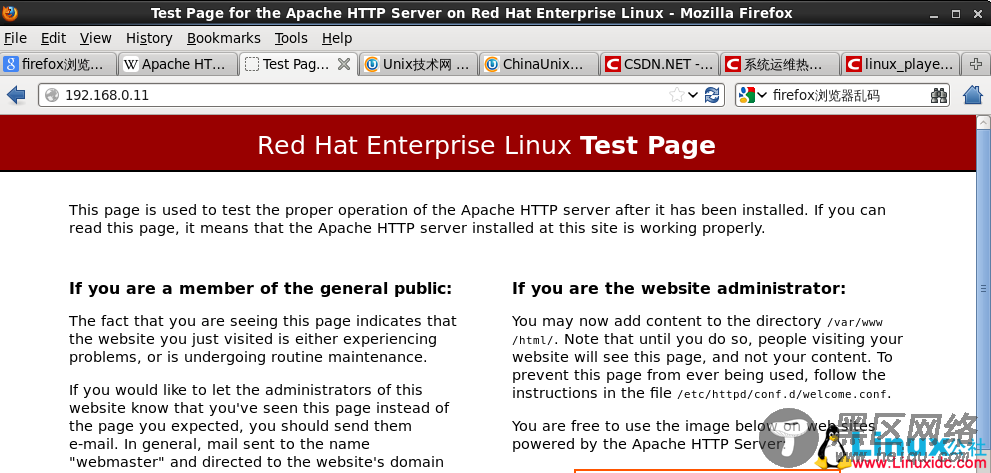991x473 pixels.
Task: Click the U favicon on ChinaUnix tab
Action: 492,64
